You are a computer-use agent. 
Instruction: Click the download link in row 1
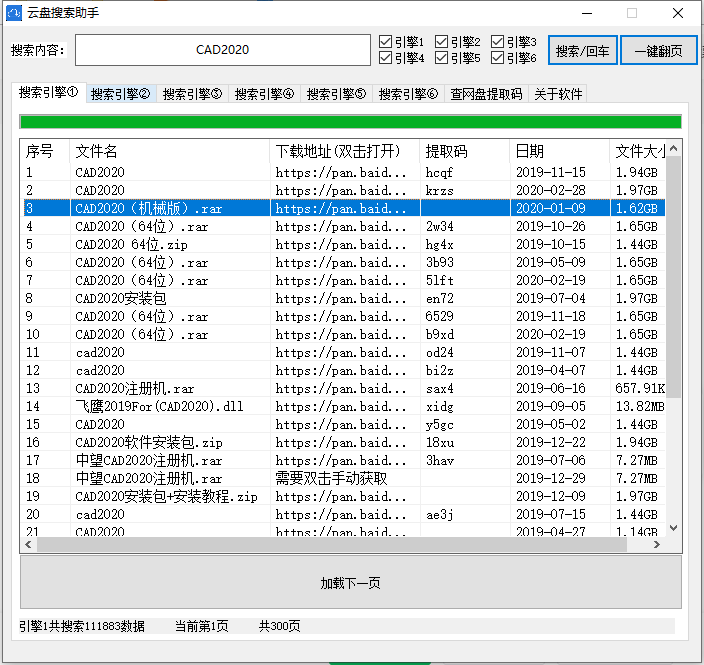[x=341, y=172]
